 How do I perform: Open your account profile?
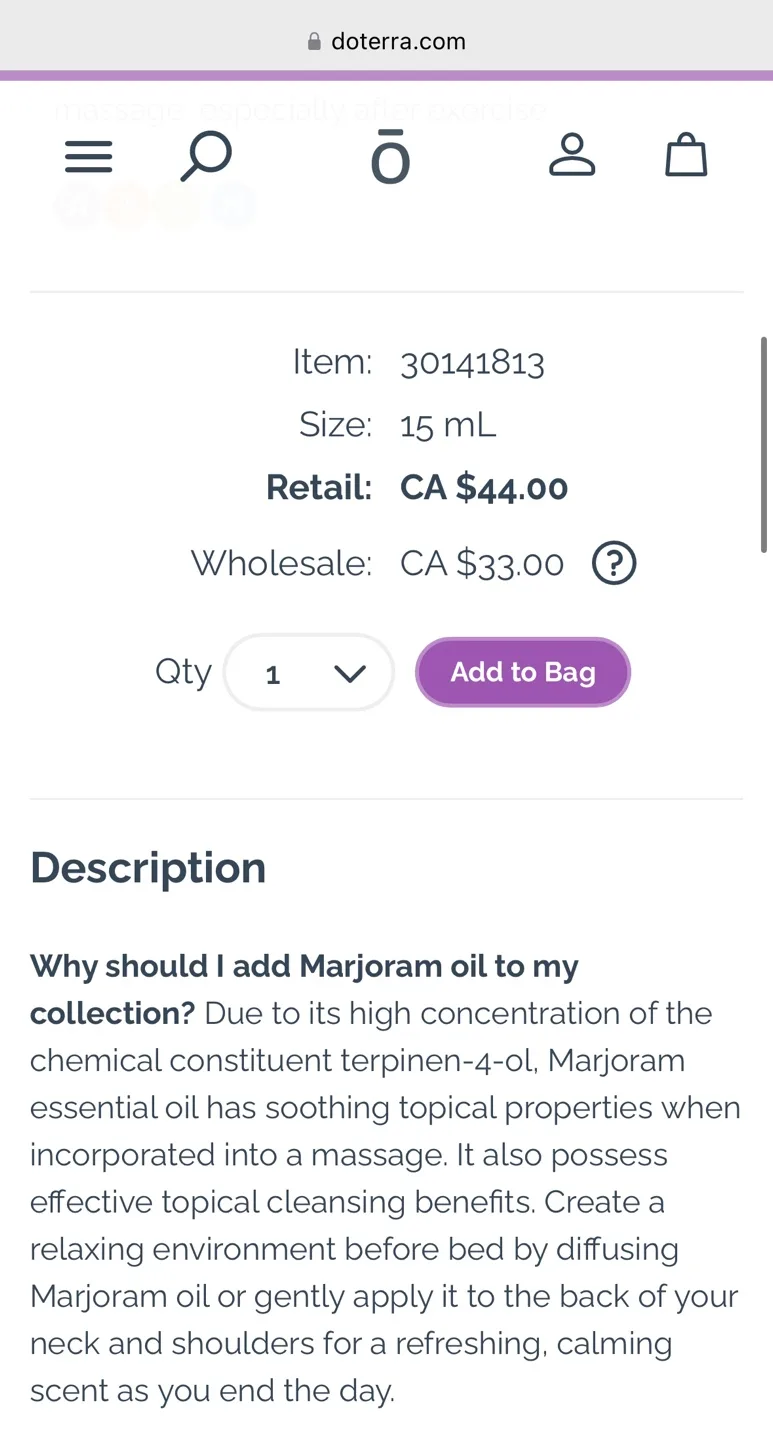[x=572, y=156]
